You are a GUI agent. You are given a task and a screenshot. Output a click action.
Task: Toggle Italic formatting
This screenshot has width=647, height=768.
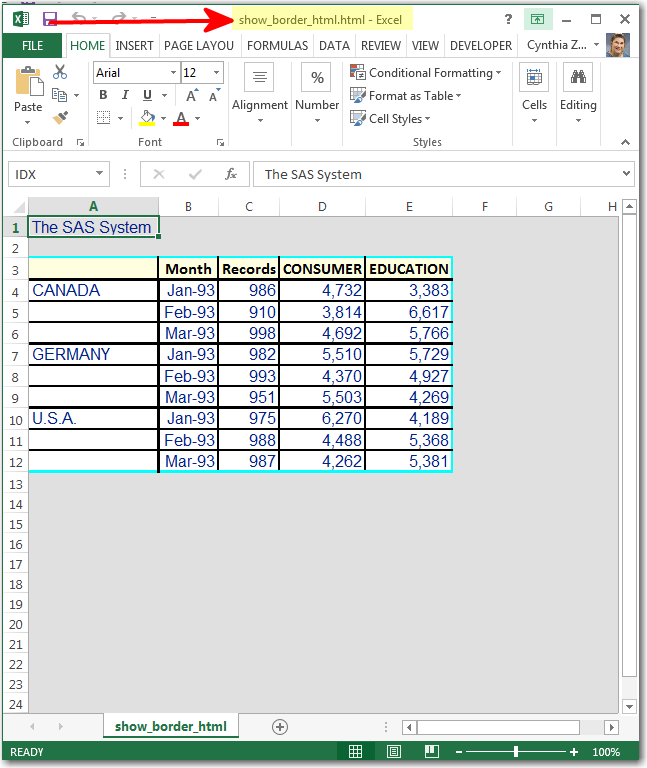(x=125, y=95)
